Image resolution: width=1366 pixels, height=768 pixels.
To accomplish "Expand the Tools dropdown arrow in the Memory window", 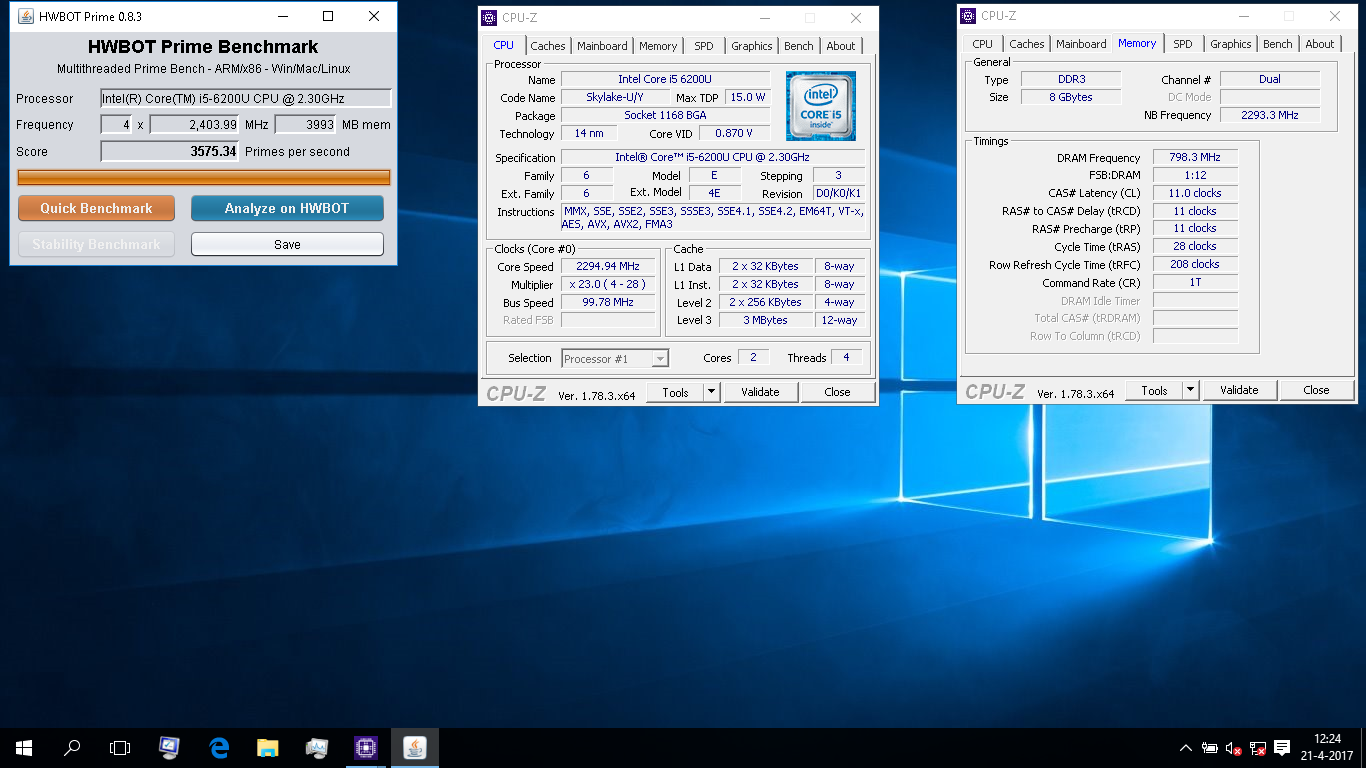I will coord(1190,390).
